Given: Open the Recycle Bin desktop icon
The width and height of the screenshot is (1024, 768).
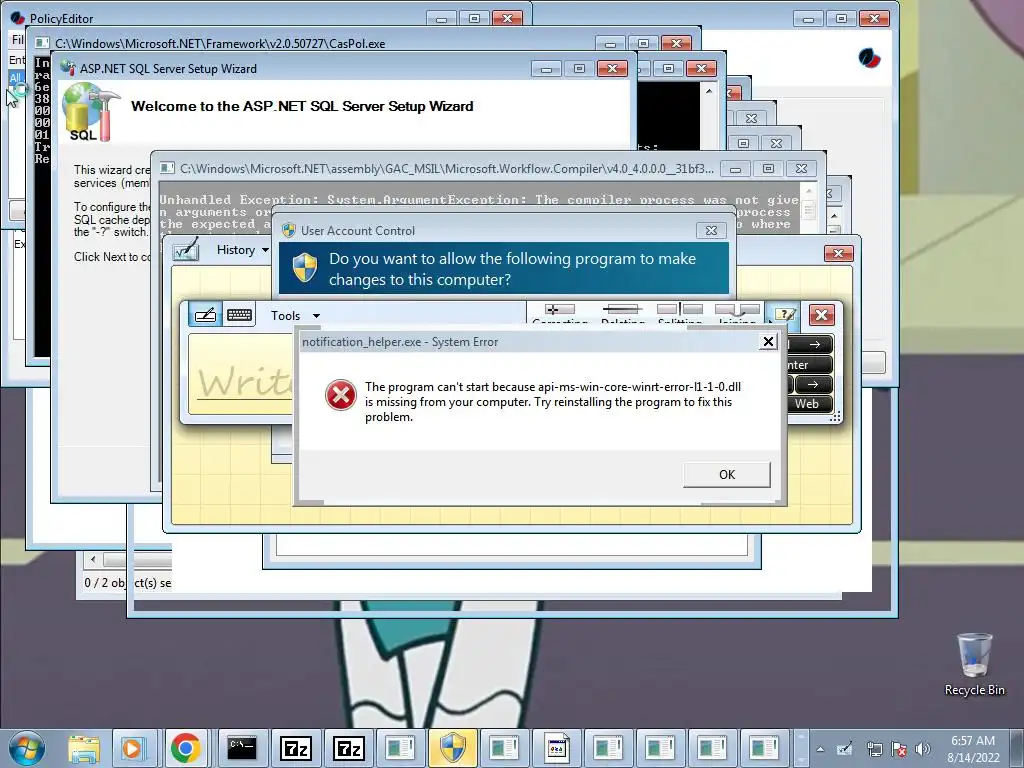Looking at the screenshot, I should [x=974, y=664].
